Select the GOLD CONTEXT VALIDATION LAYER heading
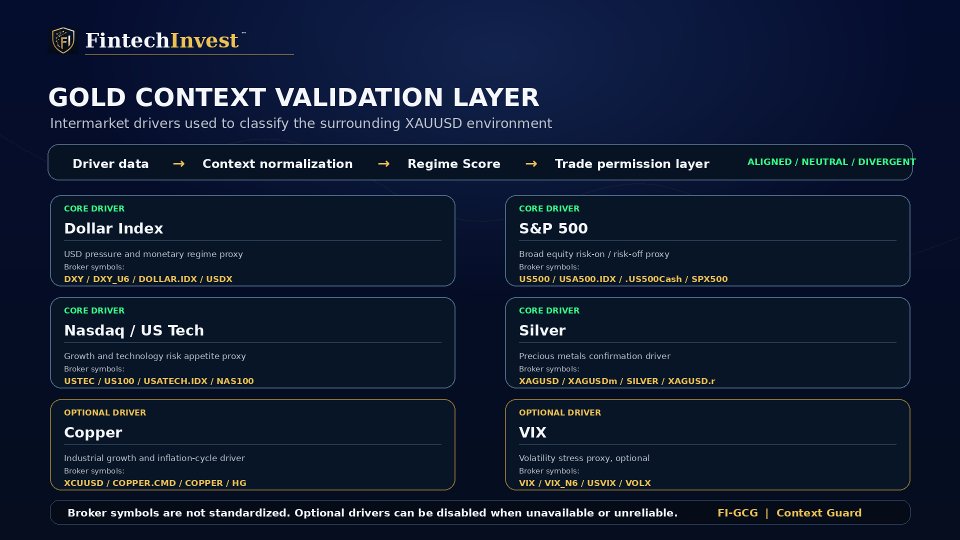Screen dimensions: 960x540 [x=294, y=97]
